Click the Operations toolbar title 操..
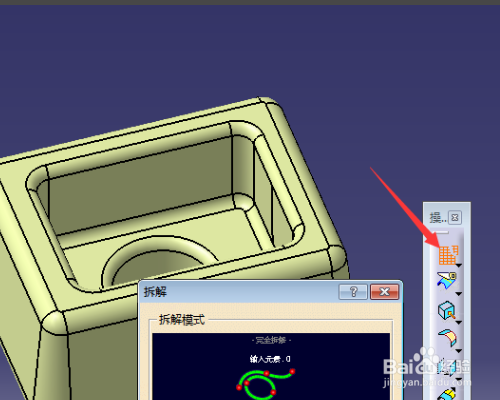Image resolution: width=500 pixels, height=400 pixels. (437, 218)
